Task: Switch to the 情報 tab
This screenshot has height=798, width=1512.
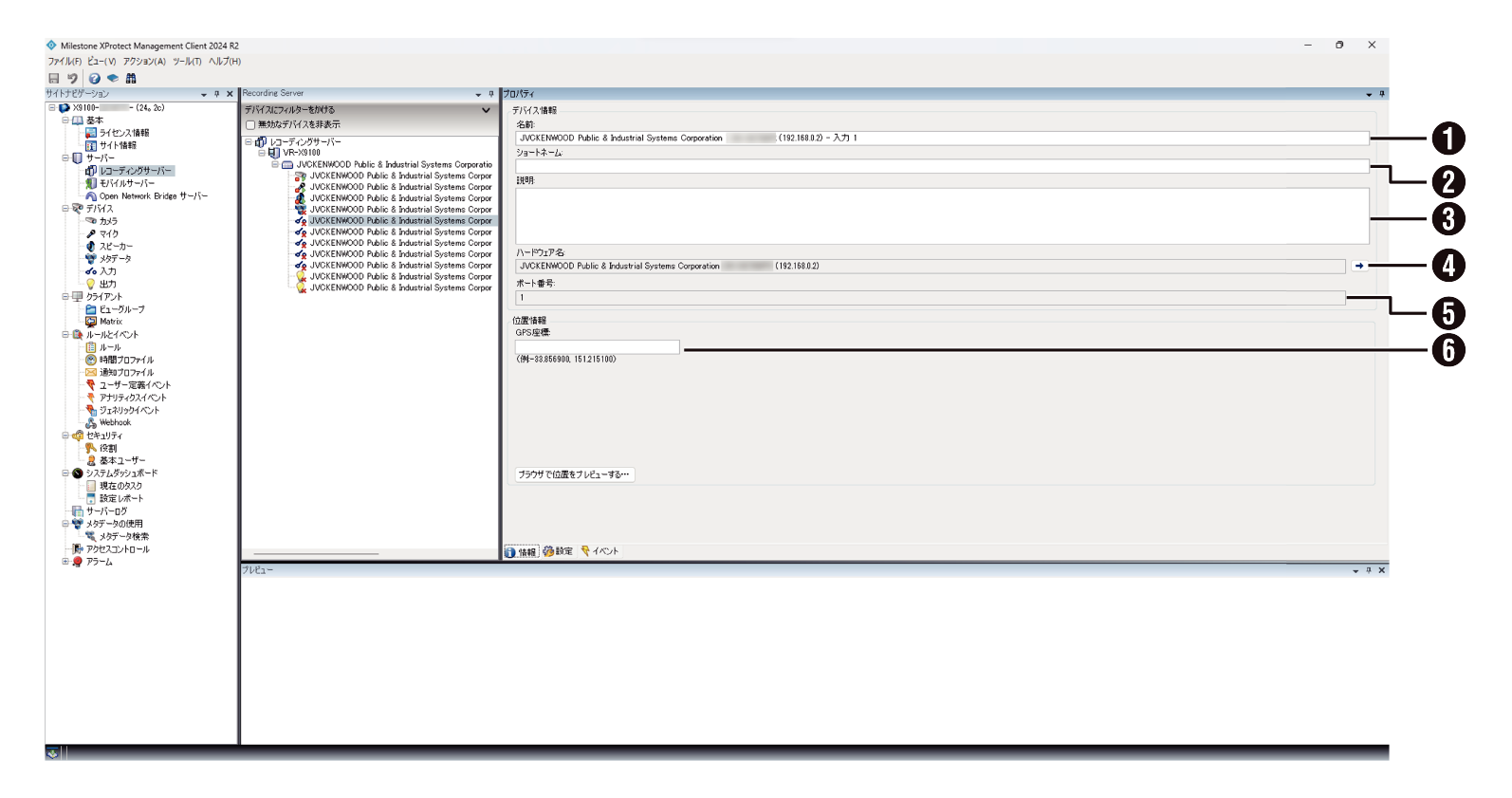Action: point(521,551)
